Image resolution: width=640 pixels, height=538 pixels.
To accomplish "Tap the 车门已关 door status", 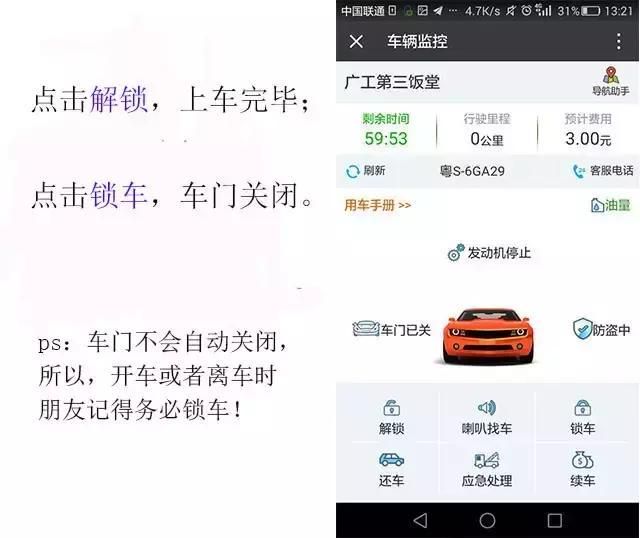I will (391, 329).
